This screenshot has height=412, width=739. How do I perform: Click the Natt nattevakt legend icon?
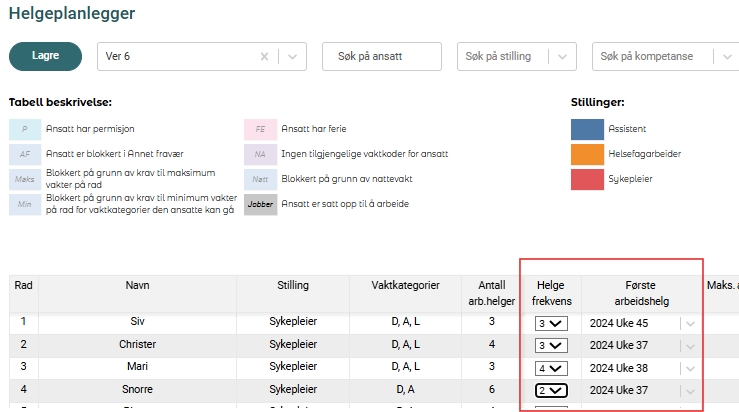[x=260, y=179]
